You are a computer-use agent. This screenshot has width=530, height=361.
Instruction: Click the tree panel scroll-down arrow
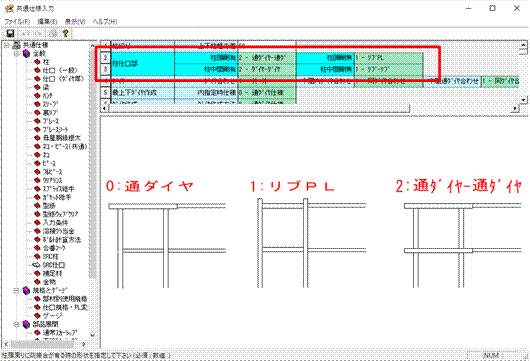click(x=93, y=335)
